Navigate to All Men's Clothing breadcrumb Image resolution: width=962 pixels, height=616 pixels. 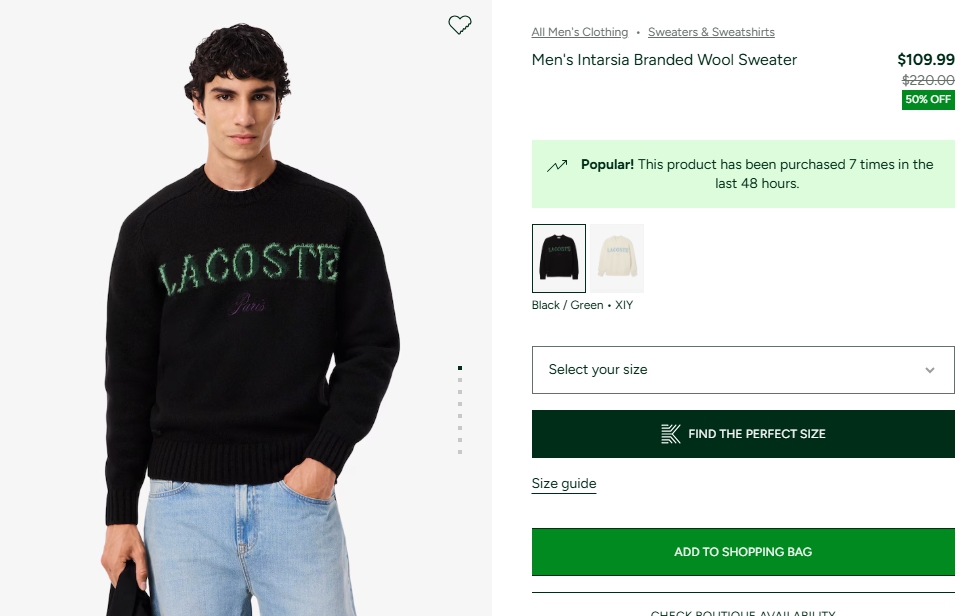pyautogui.click(x=580, y=32)
